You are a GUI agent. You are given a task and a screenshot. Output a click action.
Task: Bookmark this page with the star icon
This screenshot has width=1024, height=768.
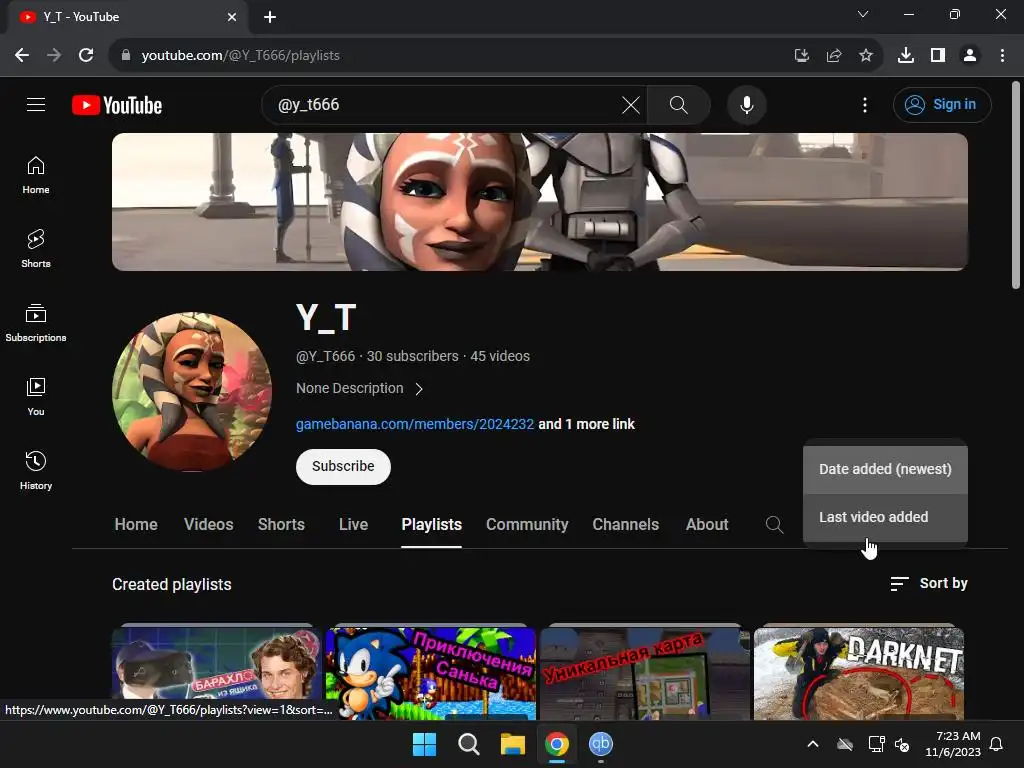(x=866, y=56)
